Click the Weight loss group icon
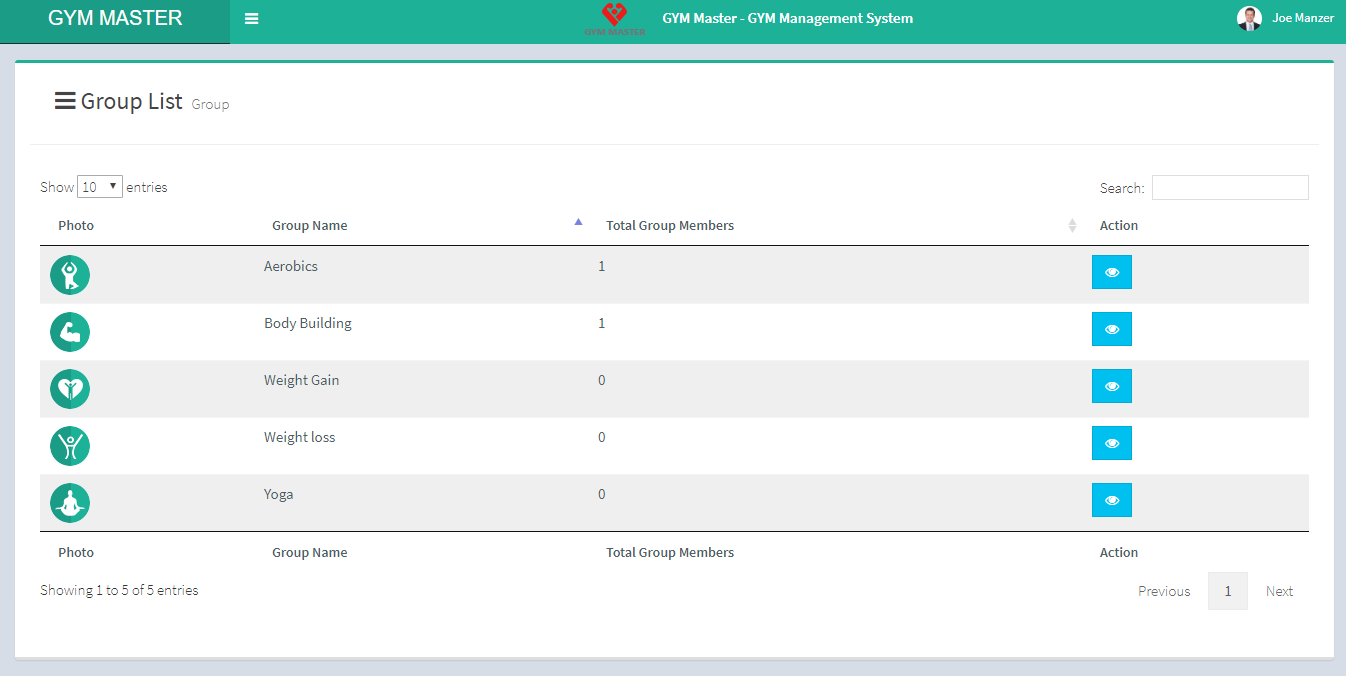The height and width of the screenshot is (676, 1346). (70, 446)
